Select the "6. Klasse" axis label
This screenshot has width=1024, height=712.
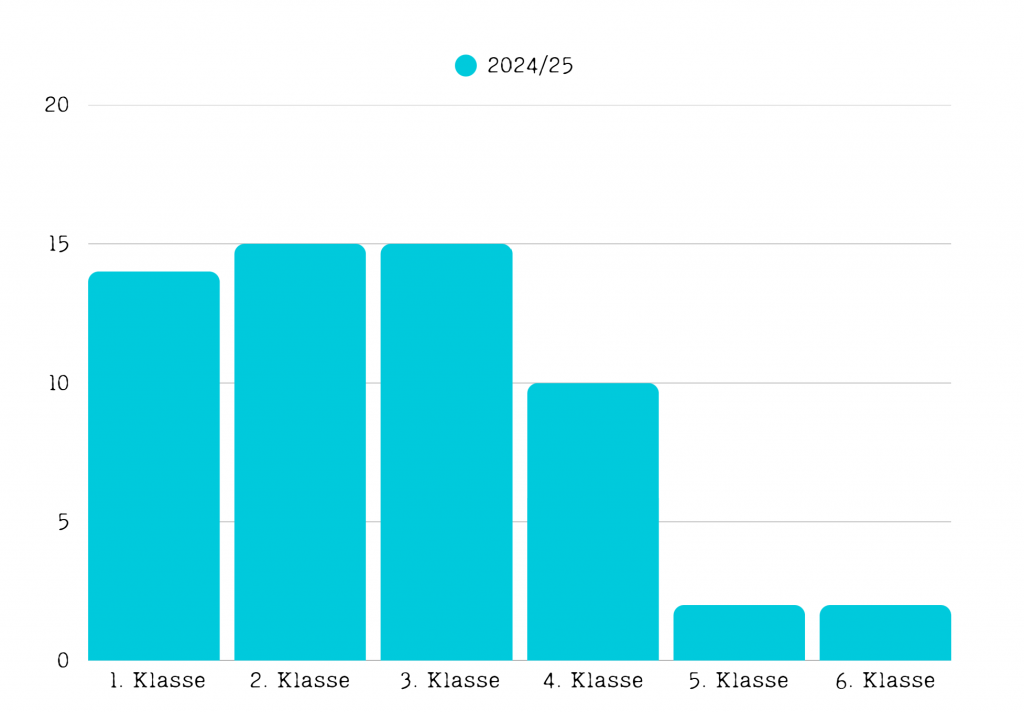[x=885, y=681]
